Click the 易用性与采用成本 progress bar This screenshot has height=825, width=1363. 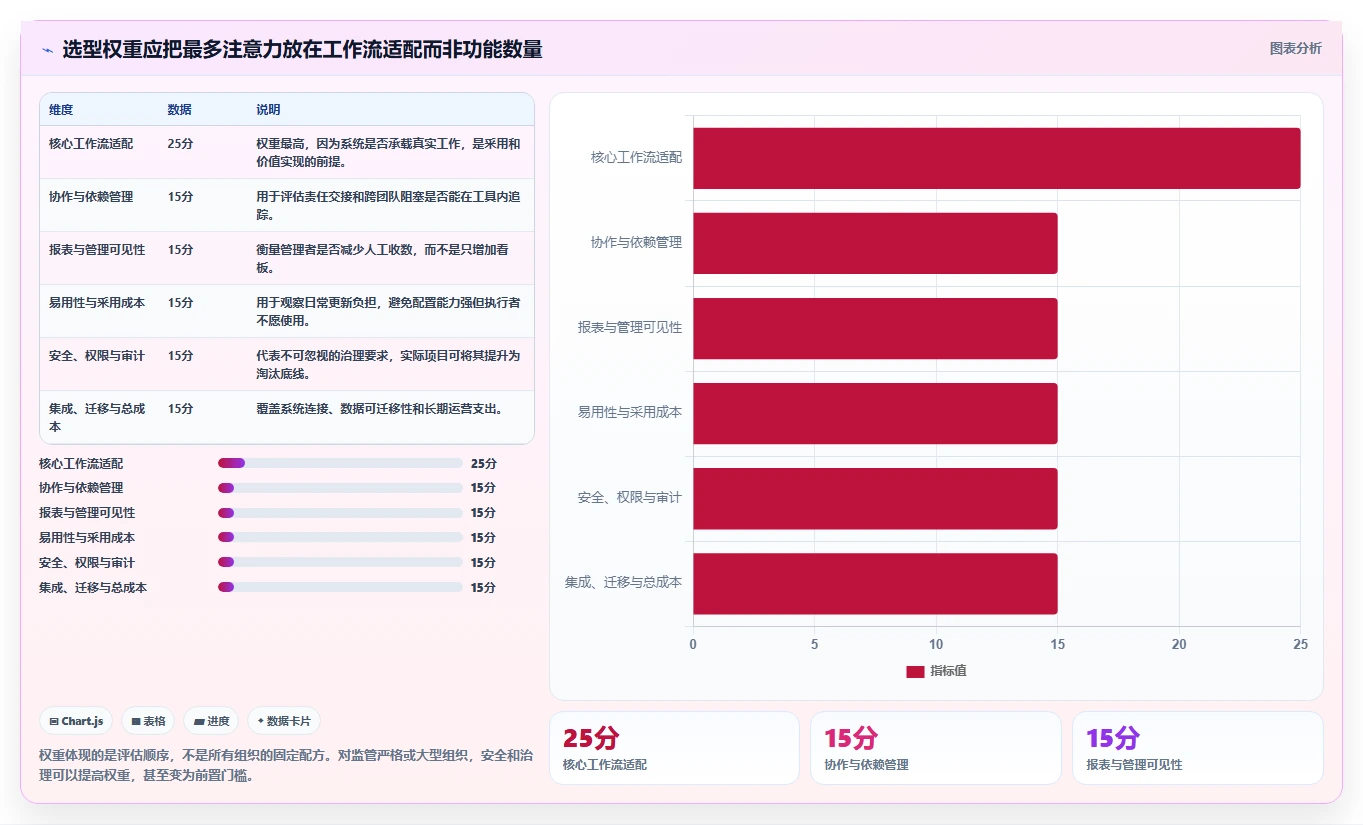click(x=340, y=538)
